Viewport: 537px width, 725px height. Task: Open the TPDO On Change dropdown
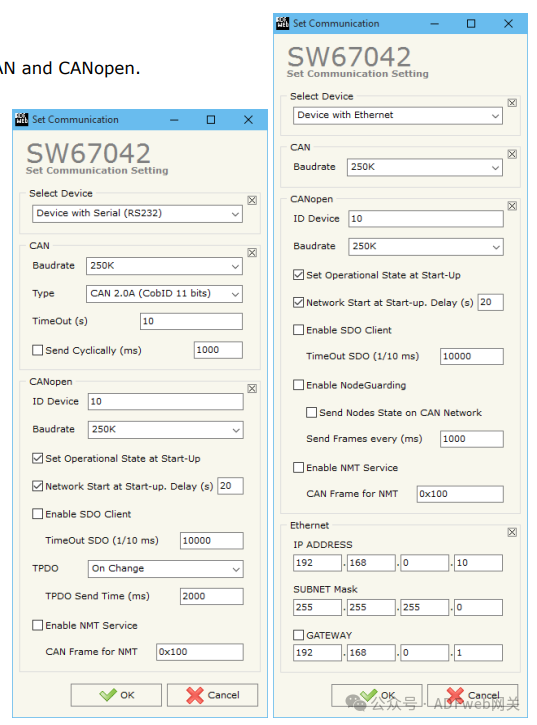pyautogui.click(x=166, y=569)
